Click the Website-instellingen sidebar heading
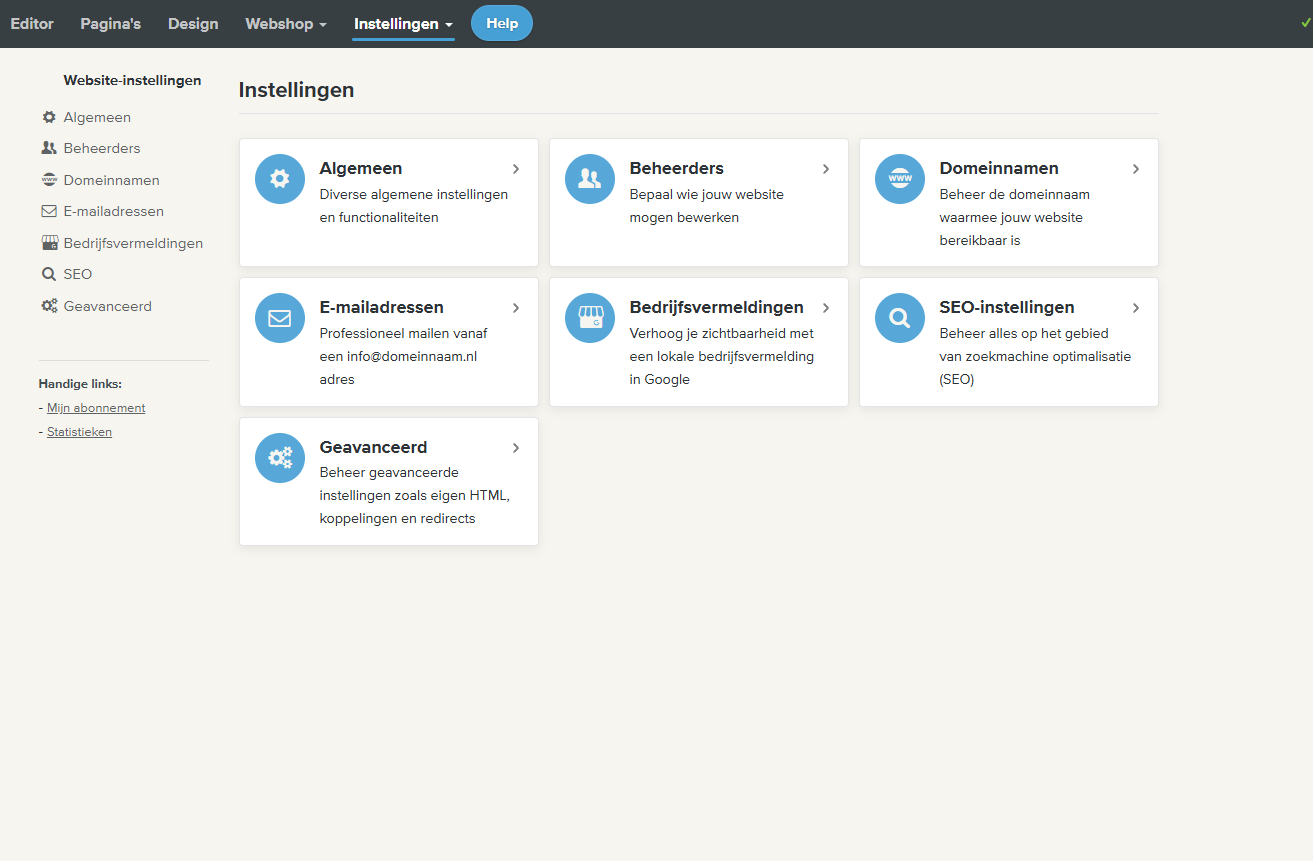The height and width of the screenshot is (861, 1313). click(x=132, y=80)
